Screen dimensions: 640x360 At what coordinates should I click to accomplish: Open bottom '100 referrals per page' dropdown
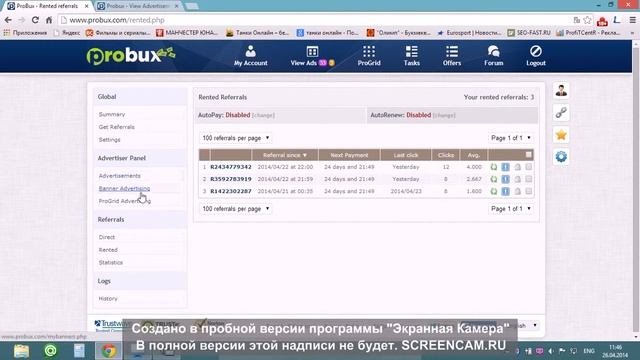(x=236, y=209)
